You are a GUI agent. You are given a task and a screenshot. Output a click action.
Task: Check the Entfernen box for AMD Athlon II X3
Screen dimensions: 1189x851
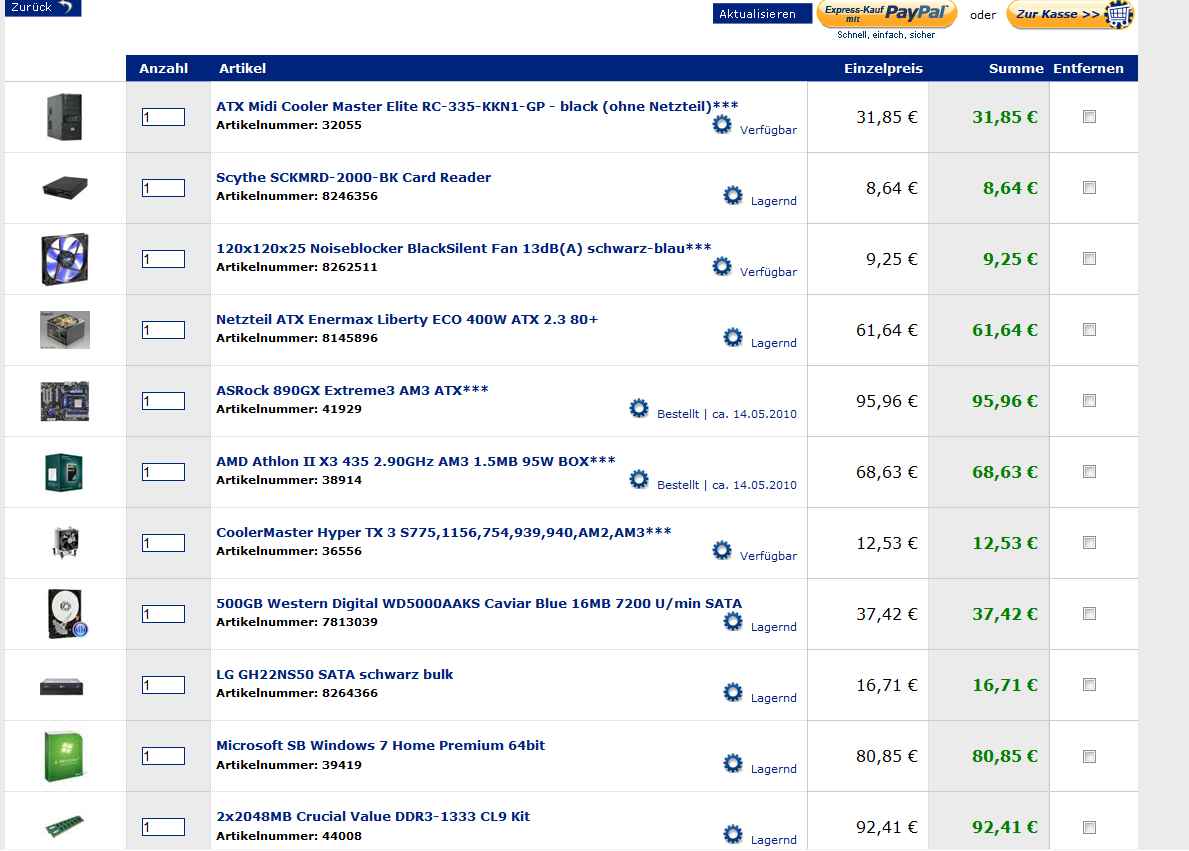pyautogui.click(x=1089, y=472)
